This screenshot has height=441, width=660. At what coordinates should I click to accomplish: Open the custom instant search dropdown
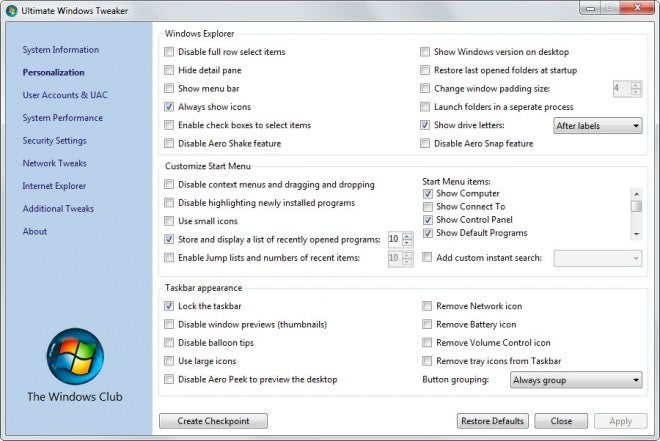597,258
